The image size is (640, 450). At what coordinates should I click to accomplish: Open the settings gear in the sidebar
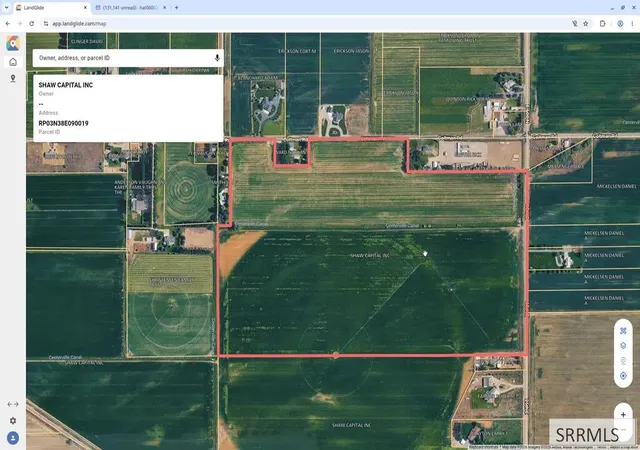pos(13,421)
